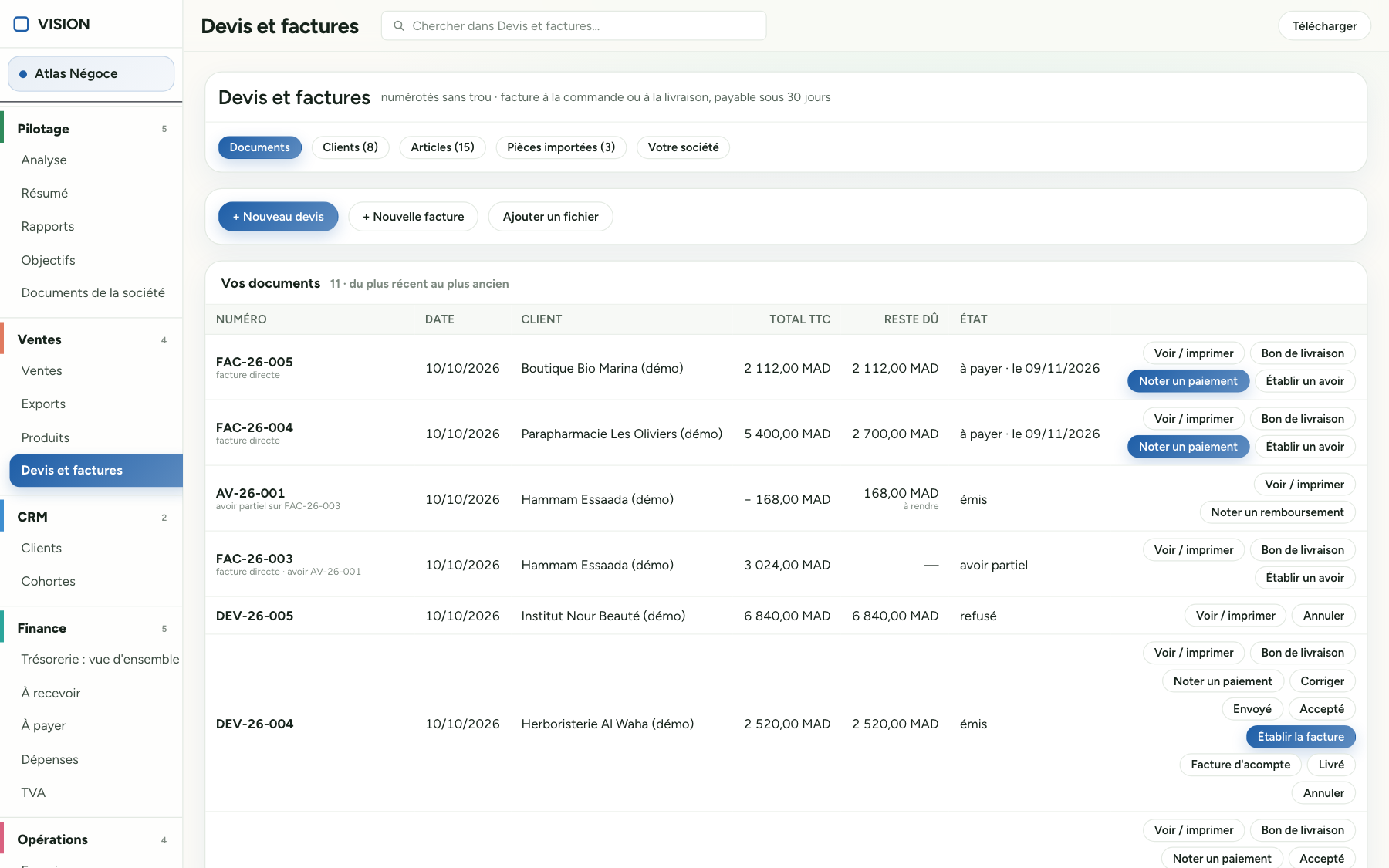The width and height of the screenshot is (1389, 868).
Task: Click the Télécharger button
Action: [1324, 25]
